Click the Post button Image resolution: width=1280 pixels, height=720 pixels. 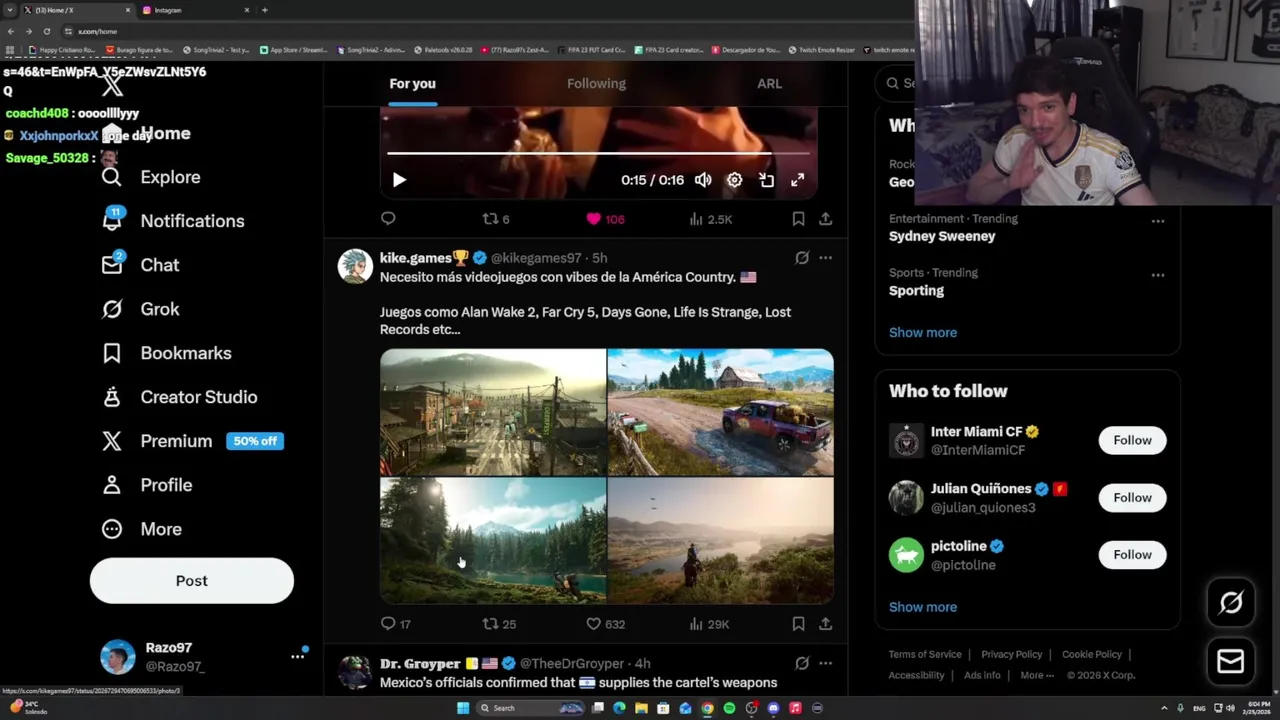tap(192, 581)
